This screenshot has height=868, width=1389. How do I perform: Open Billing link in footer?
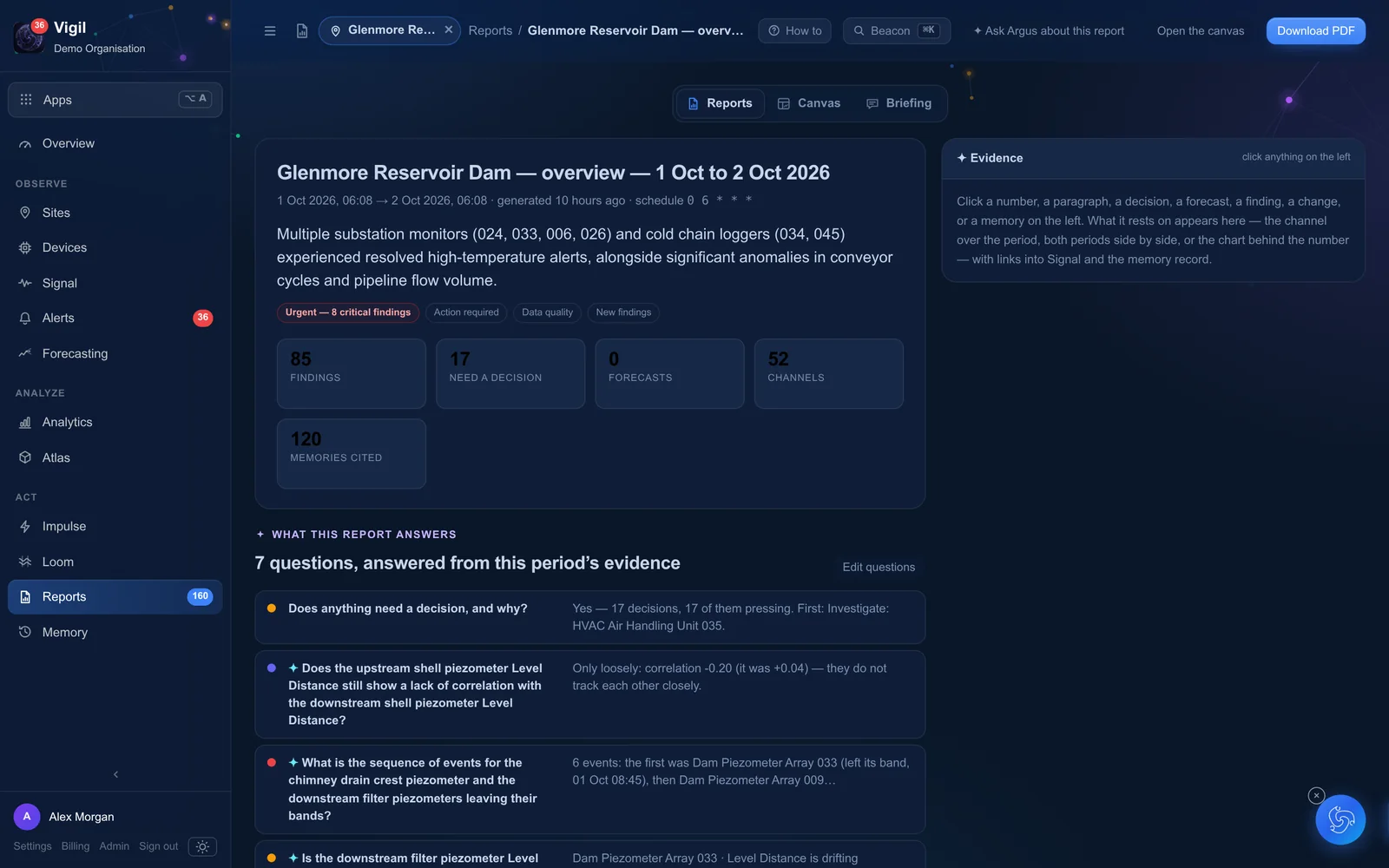(76, 846)
